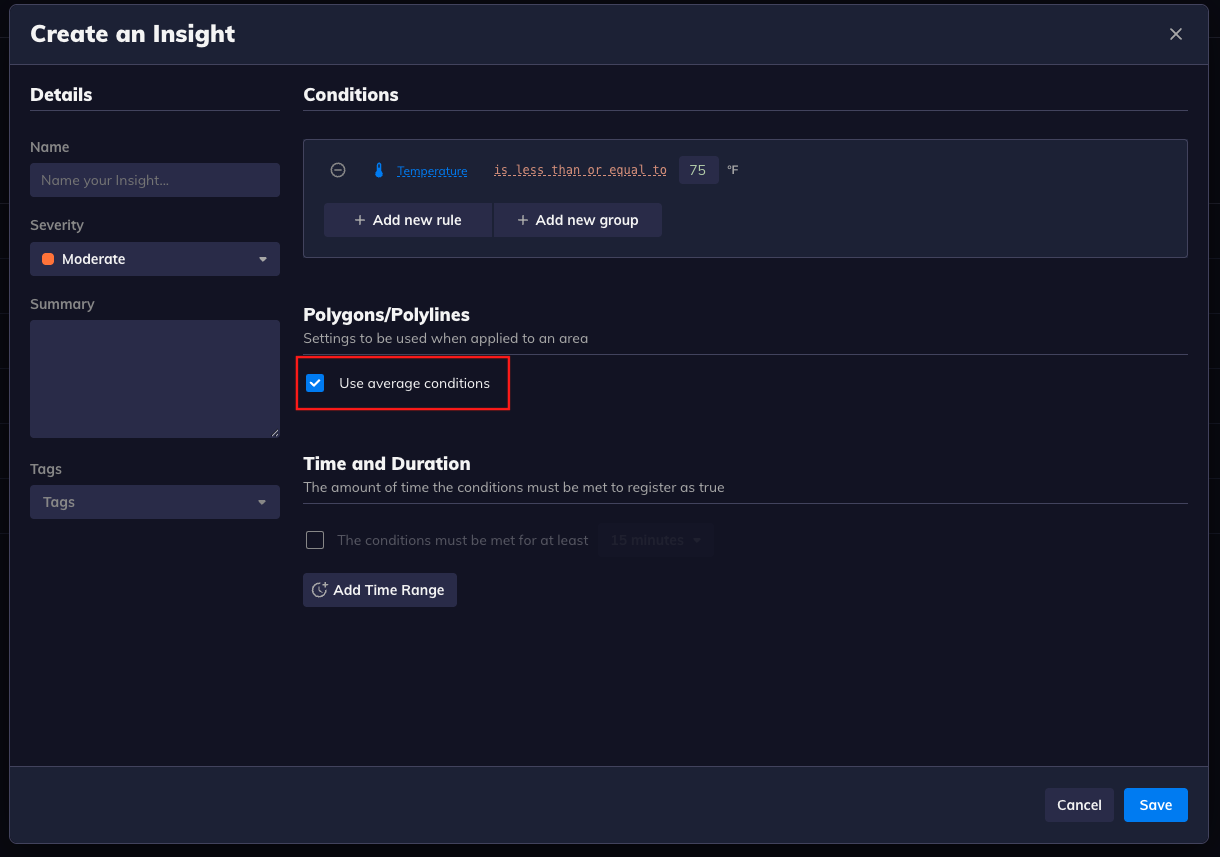The height and width of the screenshot is (857, 1220).
Task: Click the Temperature parameter link
Action: 432,171
